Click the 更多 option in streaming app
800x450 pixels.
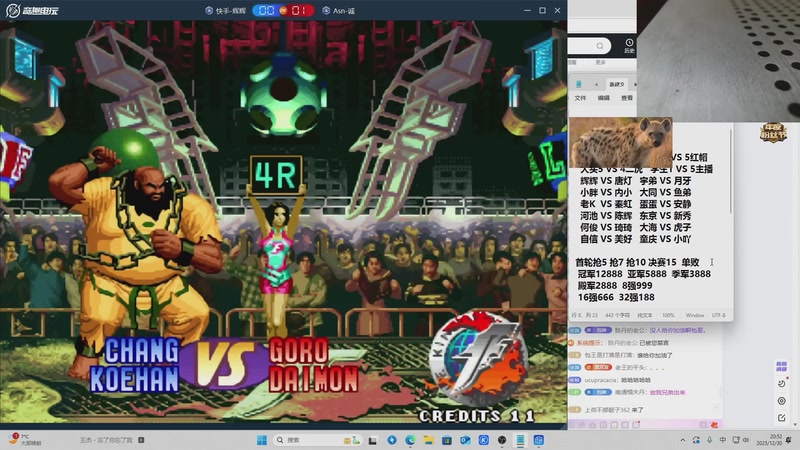click(x=601, y=62)
